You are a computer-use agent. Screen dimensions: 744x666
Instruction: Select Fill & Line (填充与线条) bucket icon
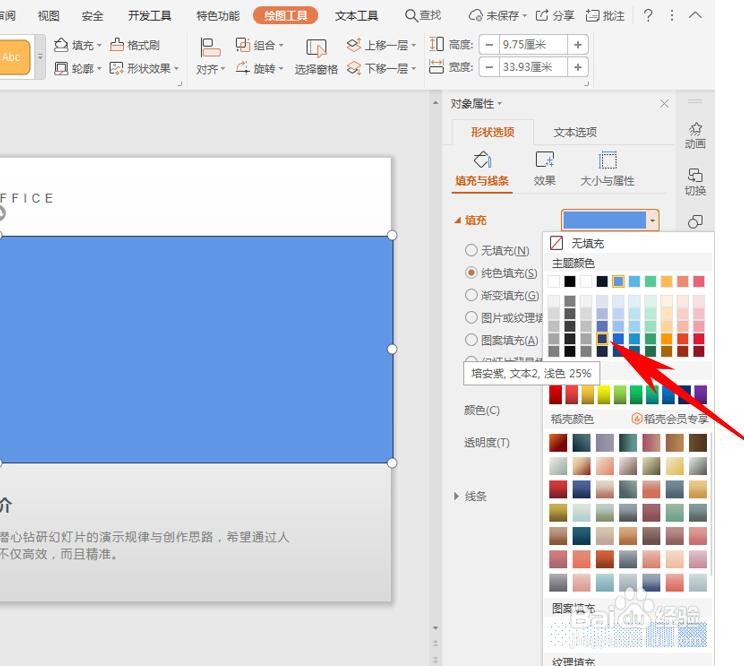[482, 160]
